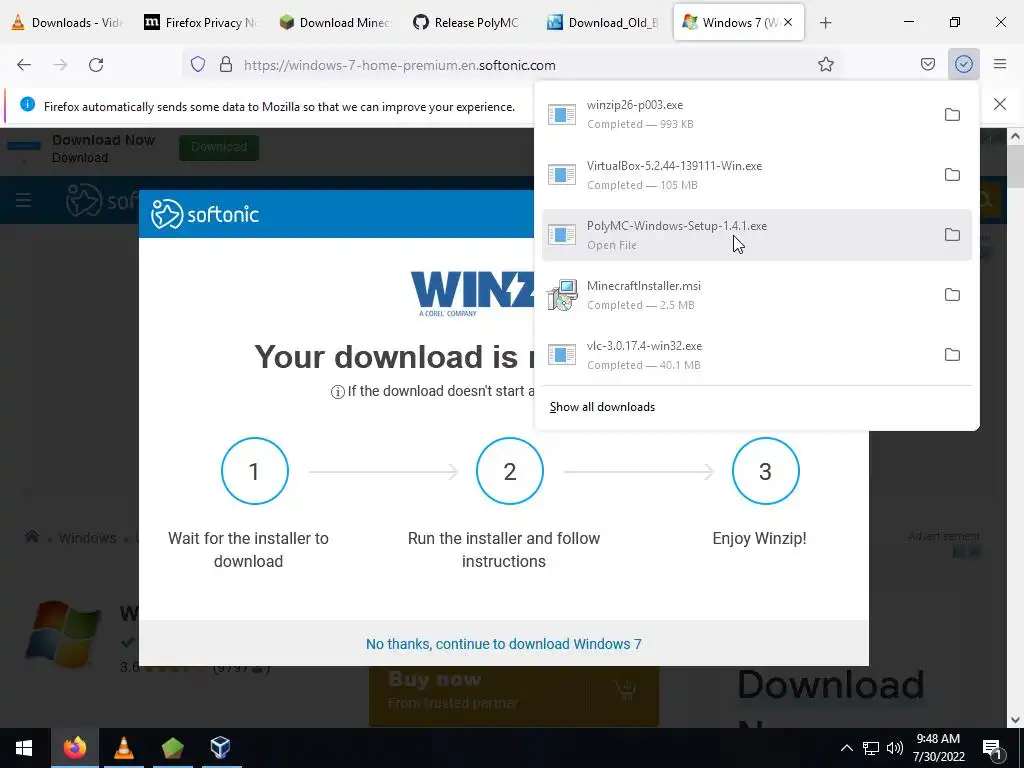Dismiss the Firefox data notification bar

[x=1000, y=104]
